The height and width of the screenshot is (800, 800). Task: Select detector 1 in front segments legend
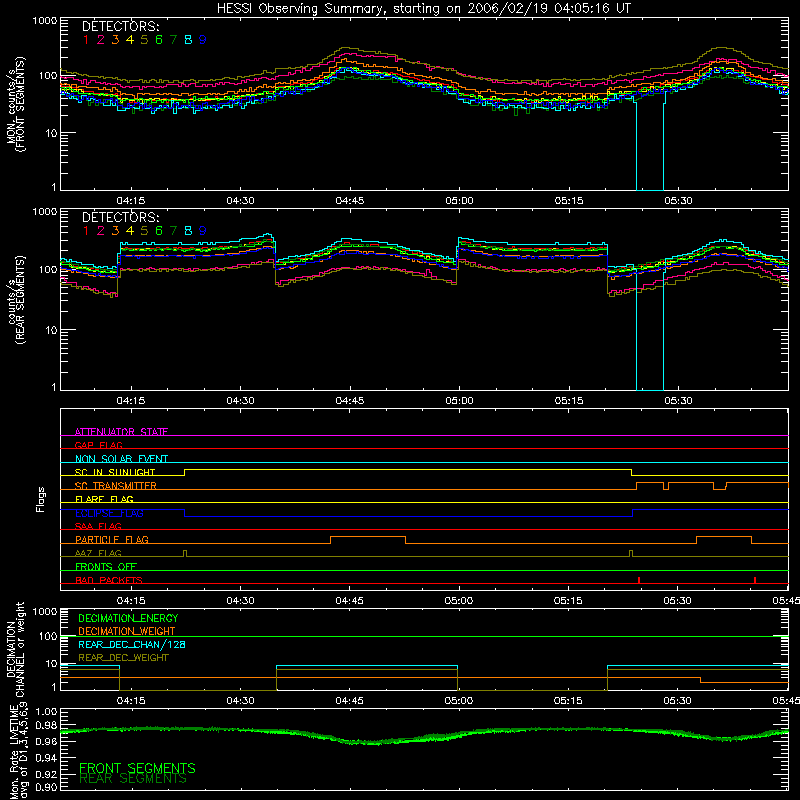tap(86, 40)
